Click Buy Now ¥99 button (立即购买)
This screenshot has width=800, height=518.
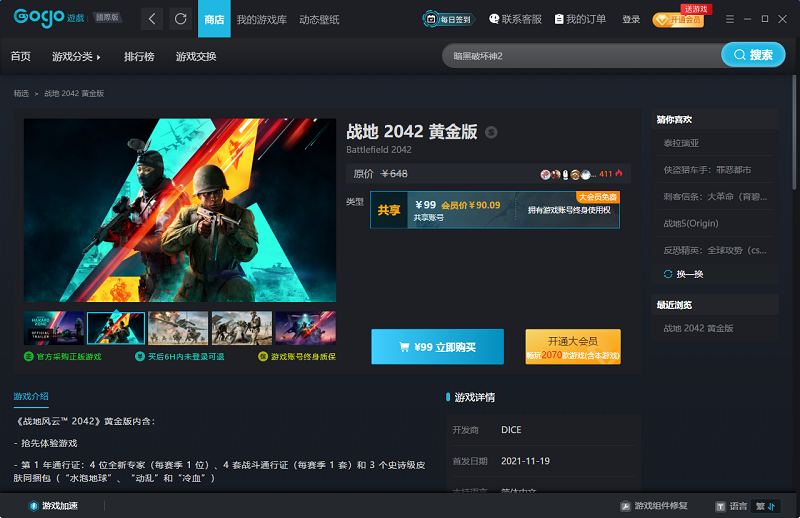[x=437, y=347]
